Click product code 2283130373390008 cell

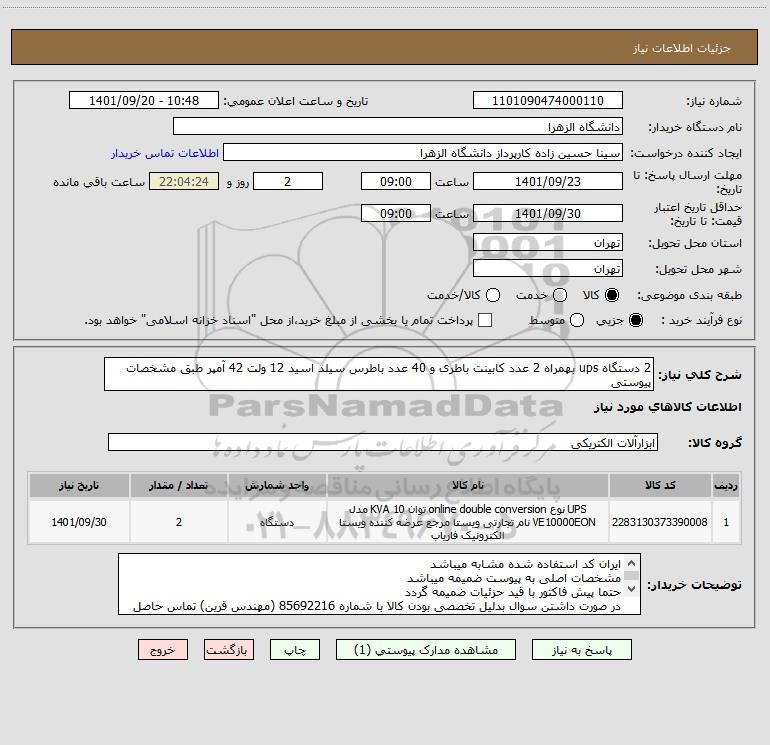(x=660, y=522)
